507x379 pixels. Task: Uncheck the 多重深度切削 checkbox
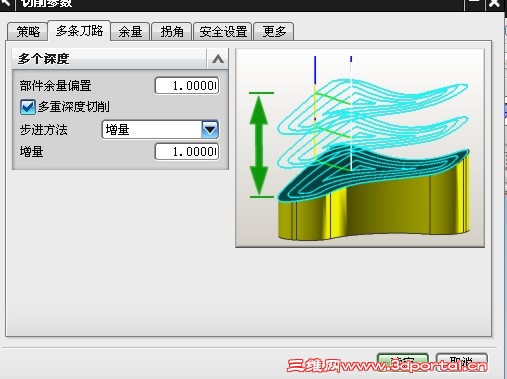pos(27,107)
